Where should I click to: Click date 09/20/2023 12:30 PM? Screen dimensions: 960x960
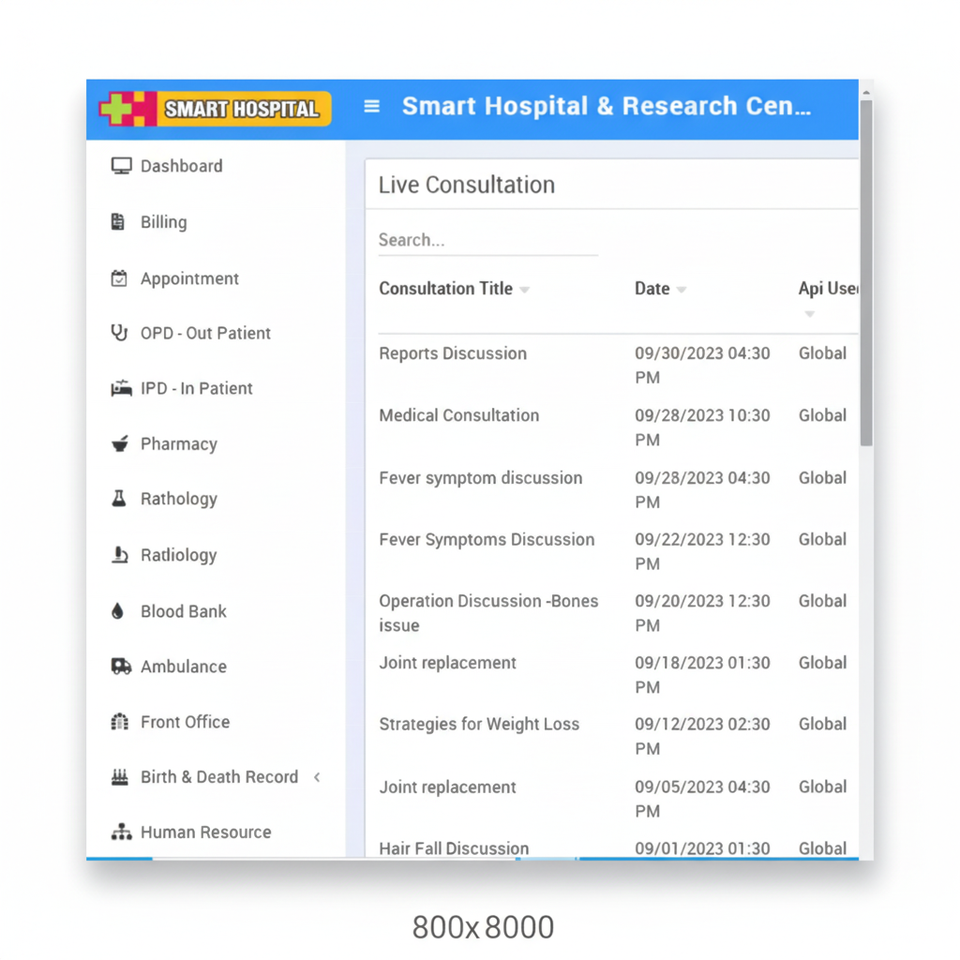click(702, 613)
